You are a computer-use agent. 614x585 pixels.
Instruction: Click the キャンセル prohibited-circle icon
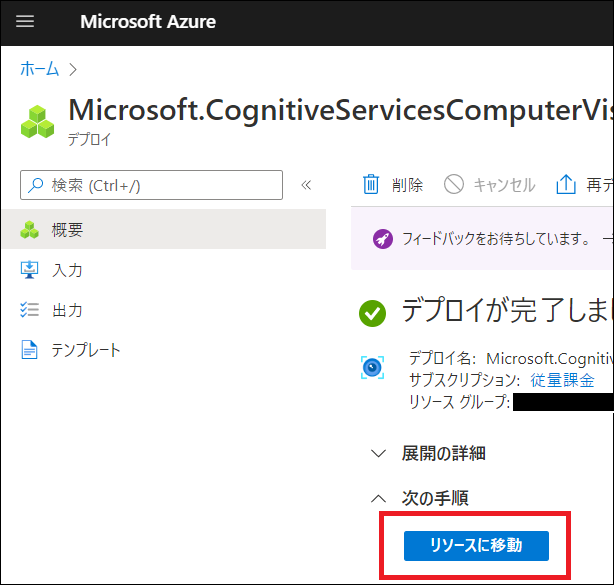coord(454,184)
